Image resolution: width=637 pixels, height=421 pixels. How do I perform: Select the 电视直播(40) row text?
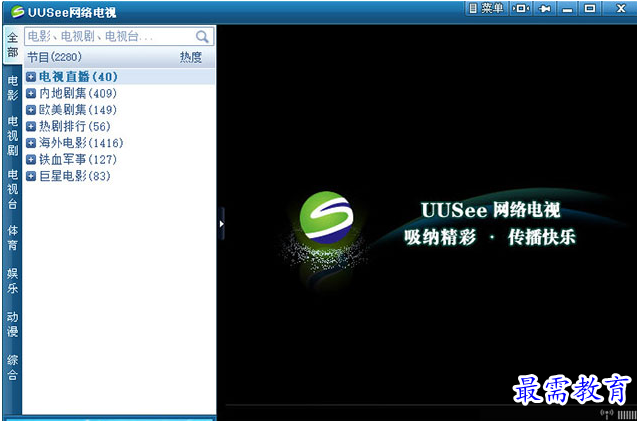click(x=78, y=76)
